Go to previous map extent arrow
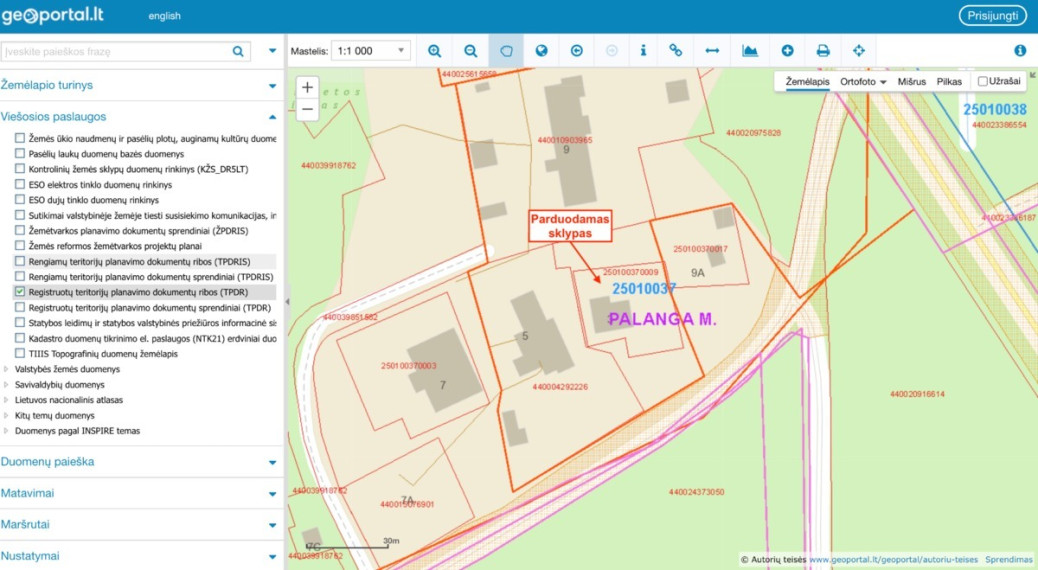1038x570 pixels. 577,51
